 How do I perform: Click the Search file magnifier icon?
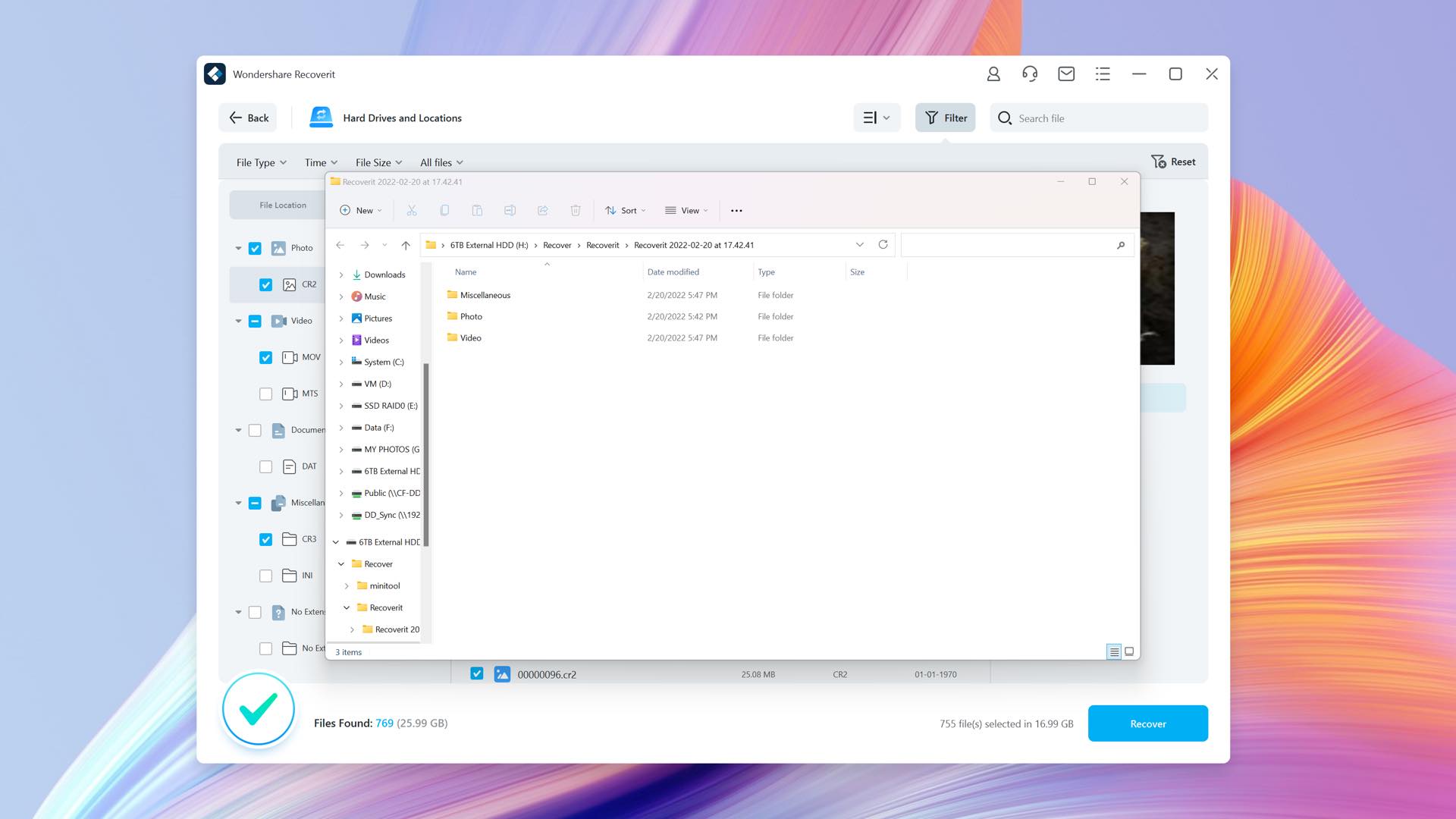[x=1004, y=118]
